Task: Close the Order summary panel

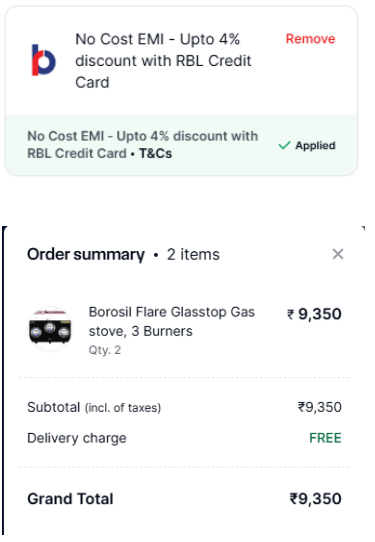Action: 338,254
